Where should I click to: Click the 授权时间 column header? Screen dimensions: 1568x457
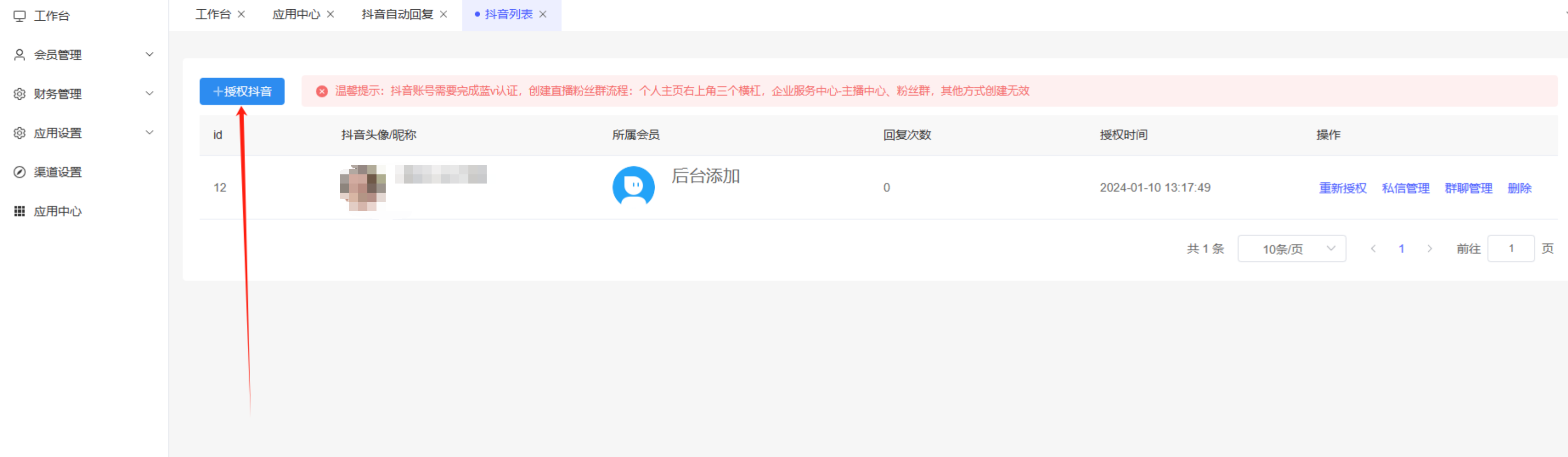(1124, 134)
